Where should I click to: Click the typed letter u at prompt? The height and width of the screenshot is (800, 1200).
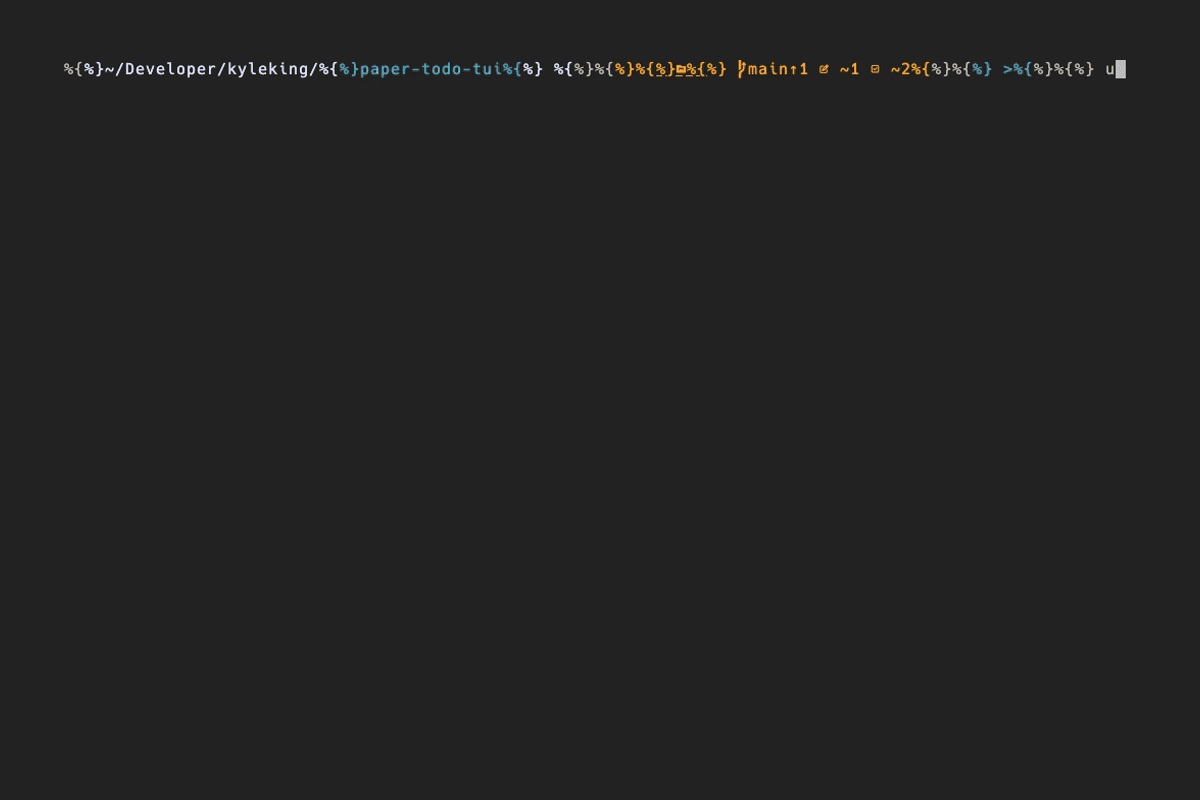(x=1110, y=69)
